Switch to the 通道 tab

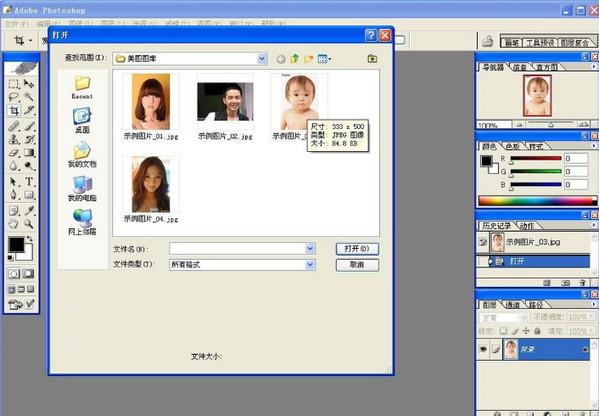coord(512,305)
